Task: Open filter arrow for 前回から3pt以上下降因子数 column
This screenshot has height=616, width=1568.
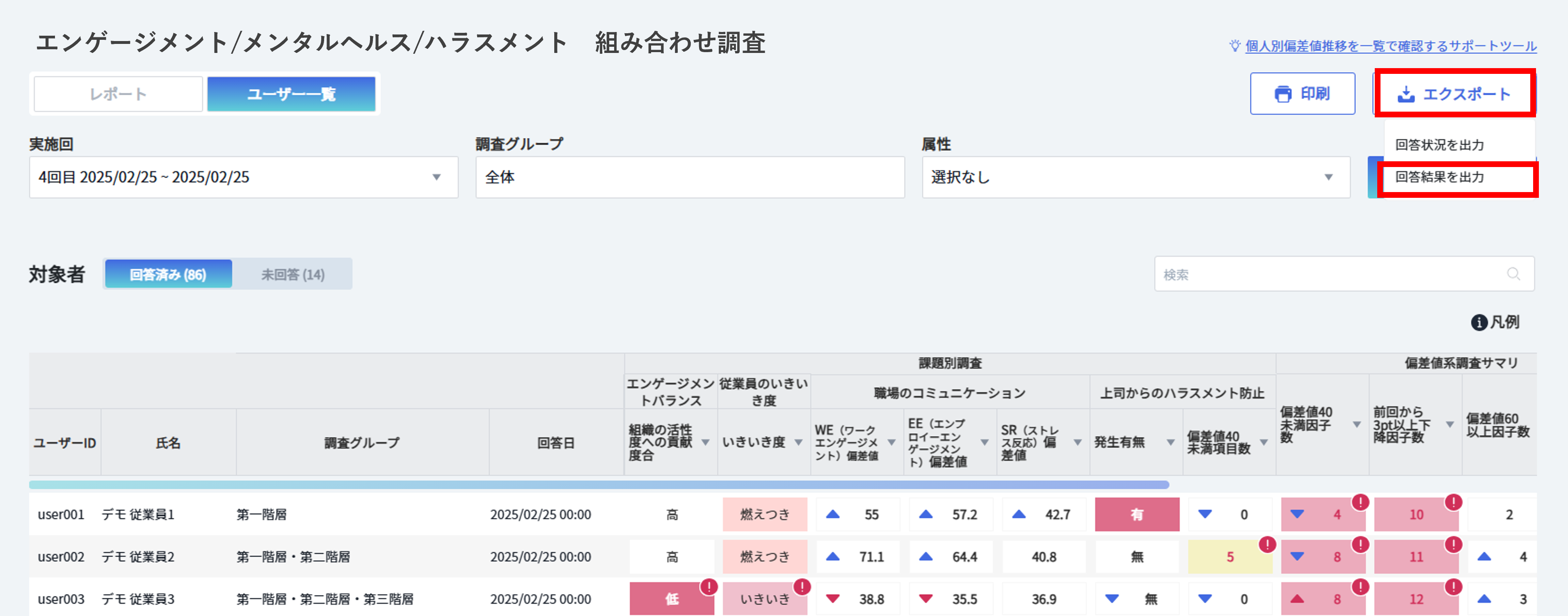Action: click(x=1450, y=424)
